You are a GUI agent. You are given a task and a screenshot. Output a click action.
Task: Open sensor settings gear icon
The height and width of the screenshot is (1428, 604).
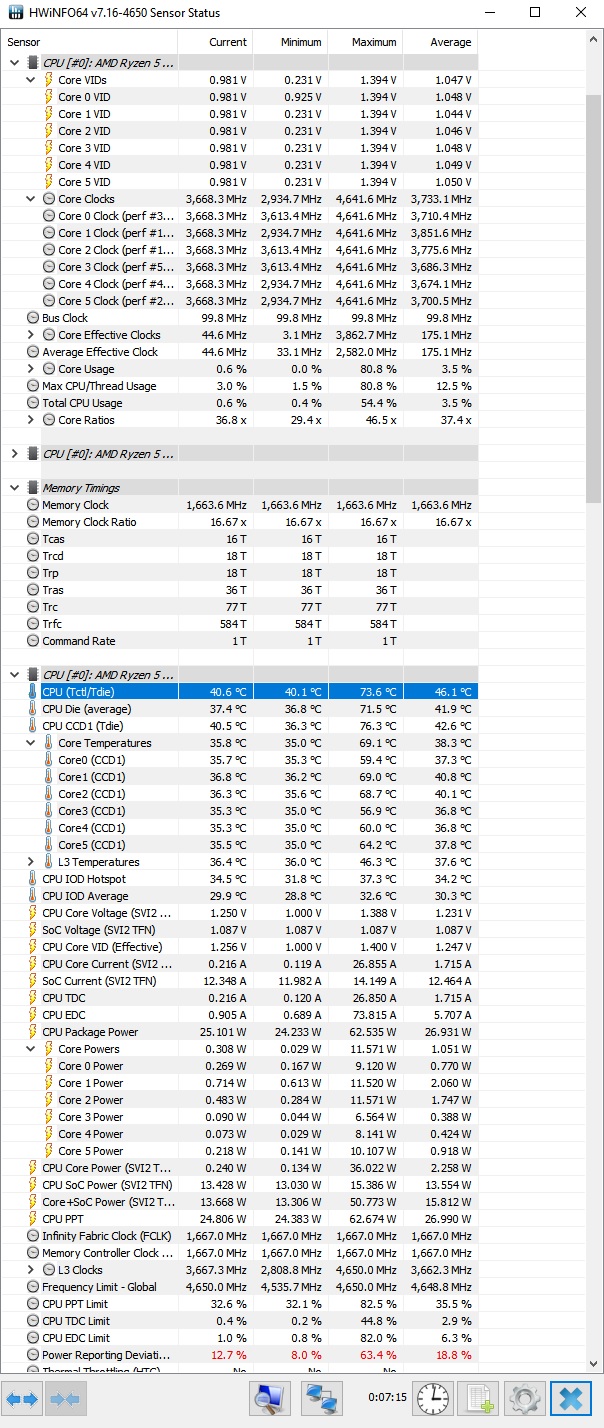[x=526, y=1398]
